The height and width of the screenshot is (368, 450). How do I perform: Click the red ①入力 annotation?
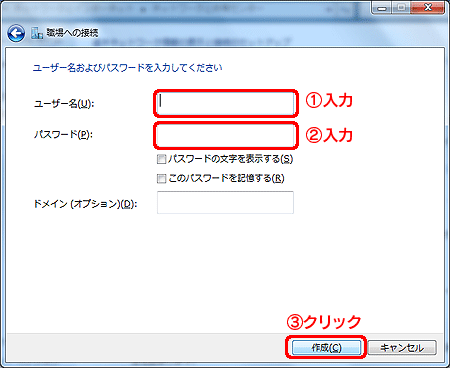pos(329,100)
